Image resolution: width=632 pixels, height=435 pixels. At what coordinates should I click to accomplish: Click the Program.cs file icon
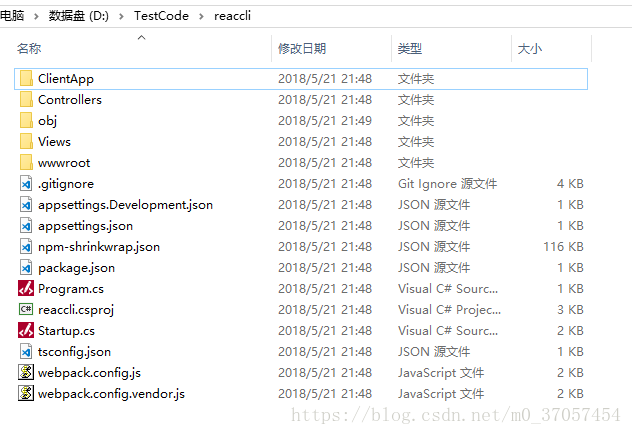(26, 288)
